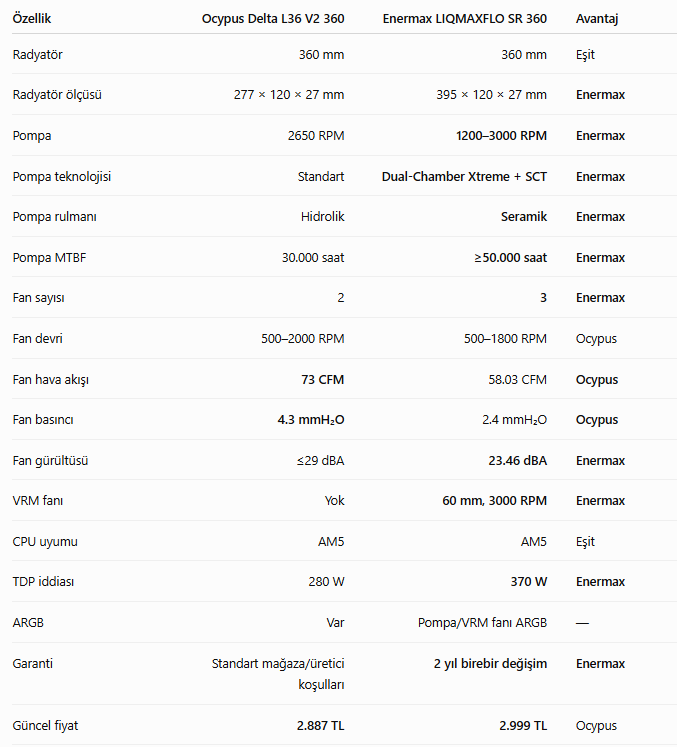Image resolution: width=677 pixels, height=747 pixels.
Task: Select the 4.3 mmH₂O pressure cell
Action: (311, 420)
